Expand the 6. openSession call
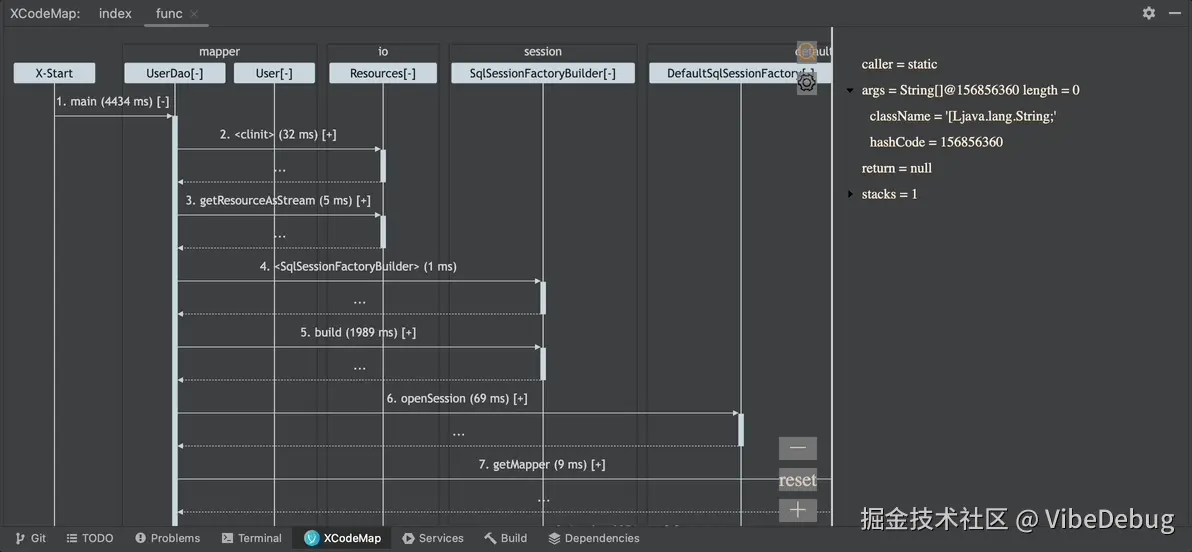Screen dimensions: 1192x552 520,398
